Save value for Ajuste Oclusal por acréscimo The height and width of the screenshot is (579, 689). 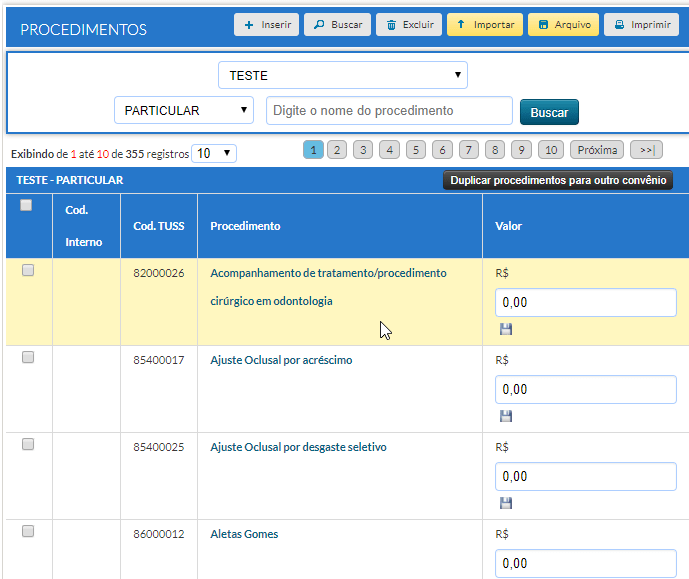(506, 416)
